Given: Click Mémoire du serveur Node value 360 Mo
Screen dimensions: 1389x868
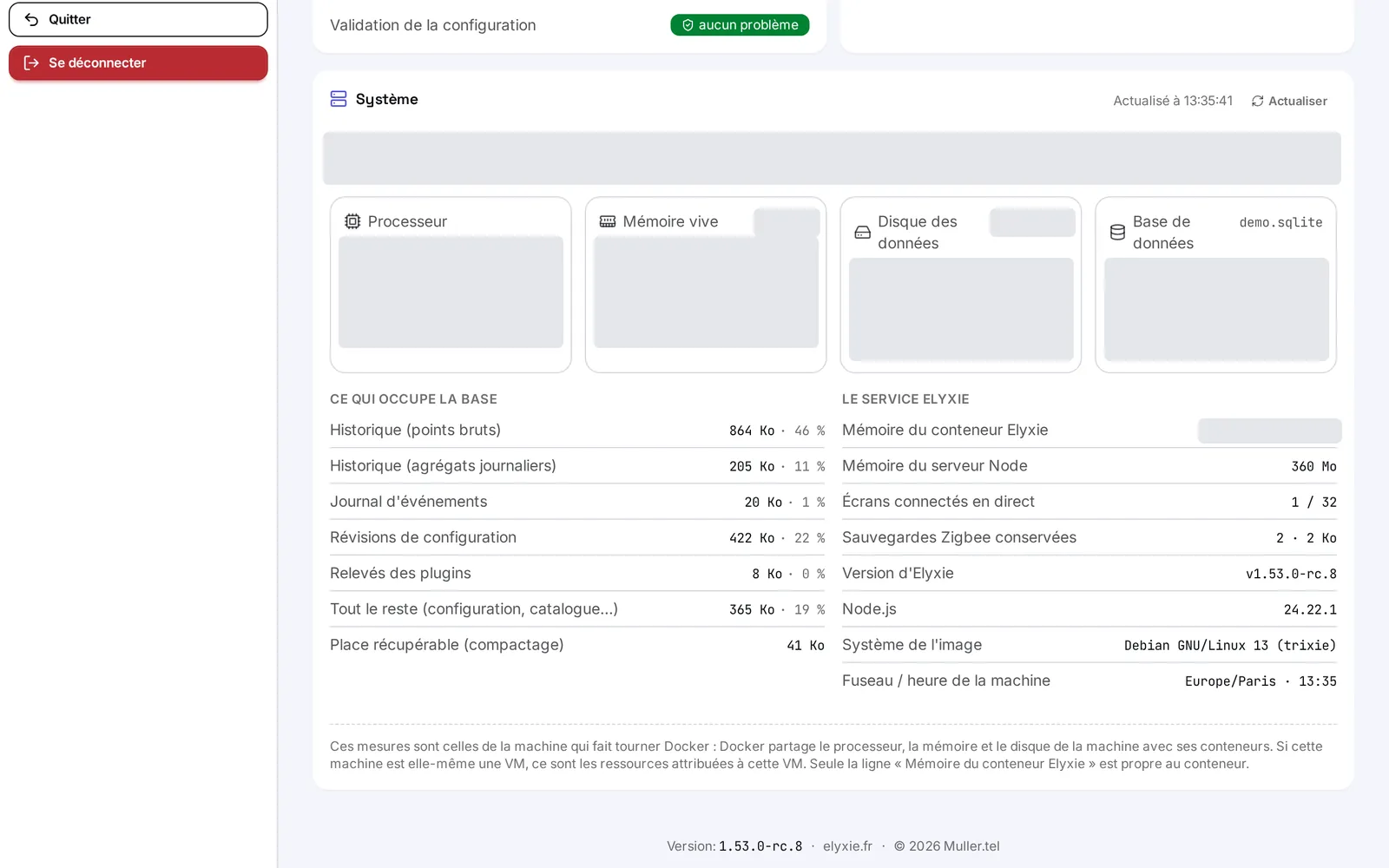Looking at the screenshot, I should (x=1313, y=466).
